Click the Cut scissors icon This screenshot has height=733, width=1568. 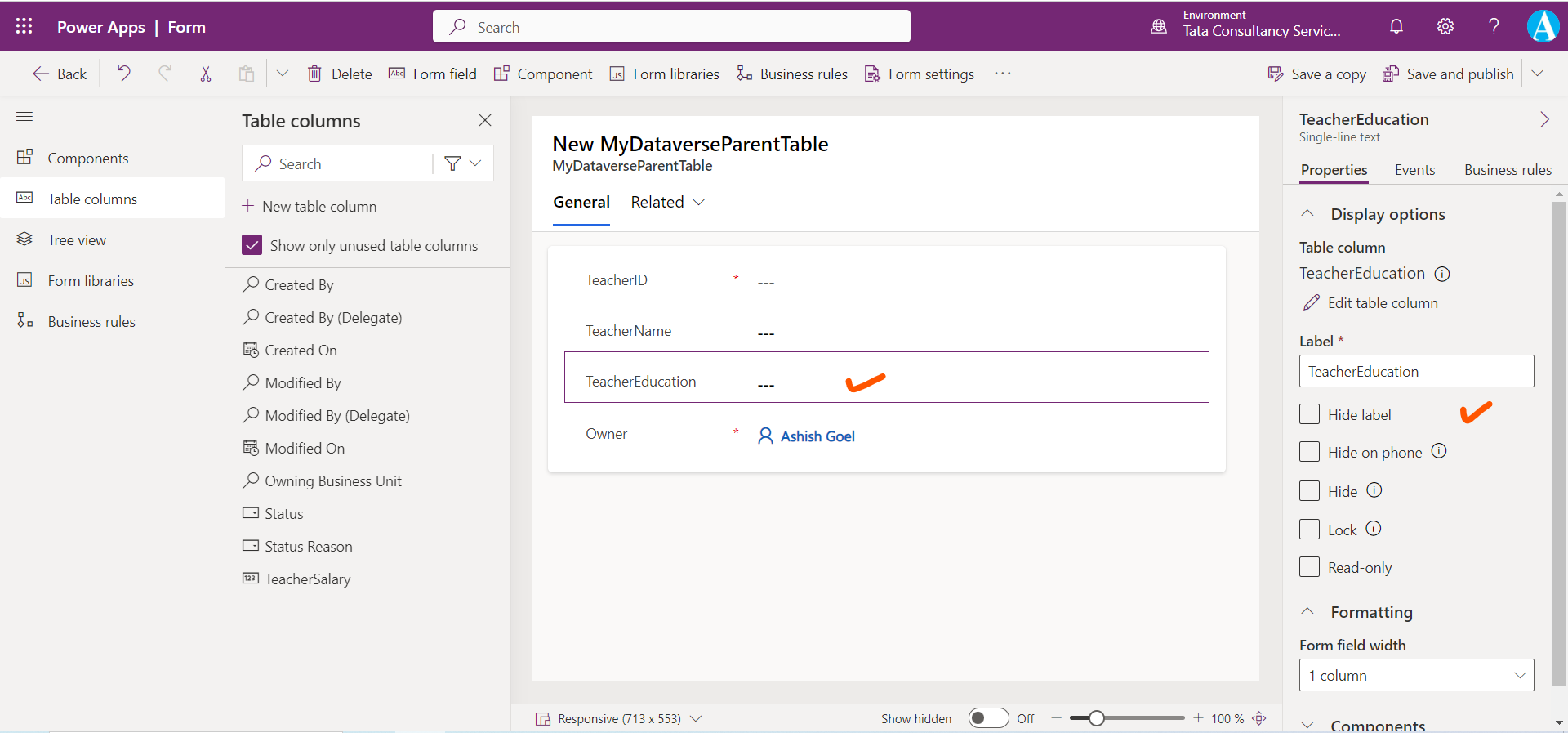tap(206, 74)
